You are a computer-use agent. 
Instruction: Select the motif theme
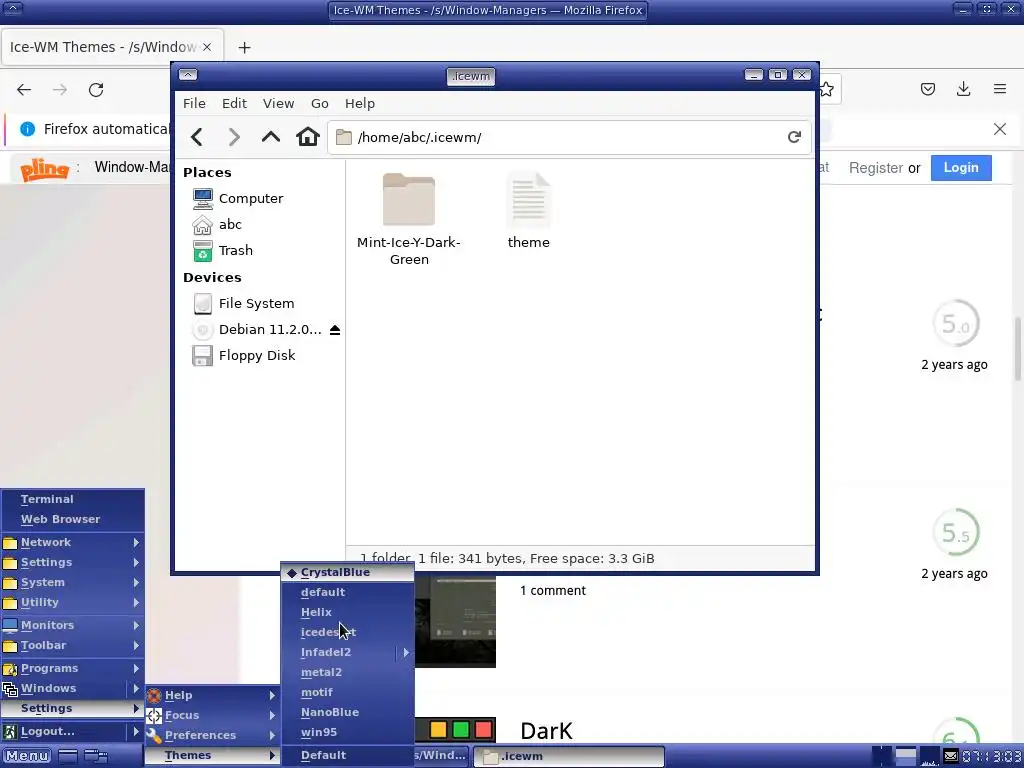pos(347,692)
